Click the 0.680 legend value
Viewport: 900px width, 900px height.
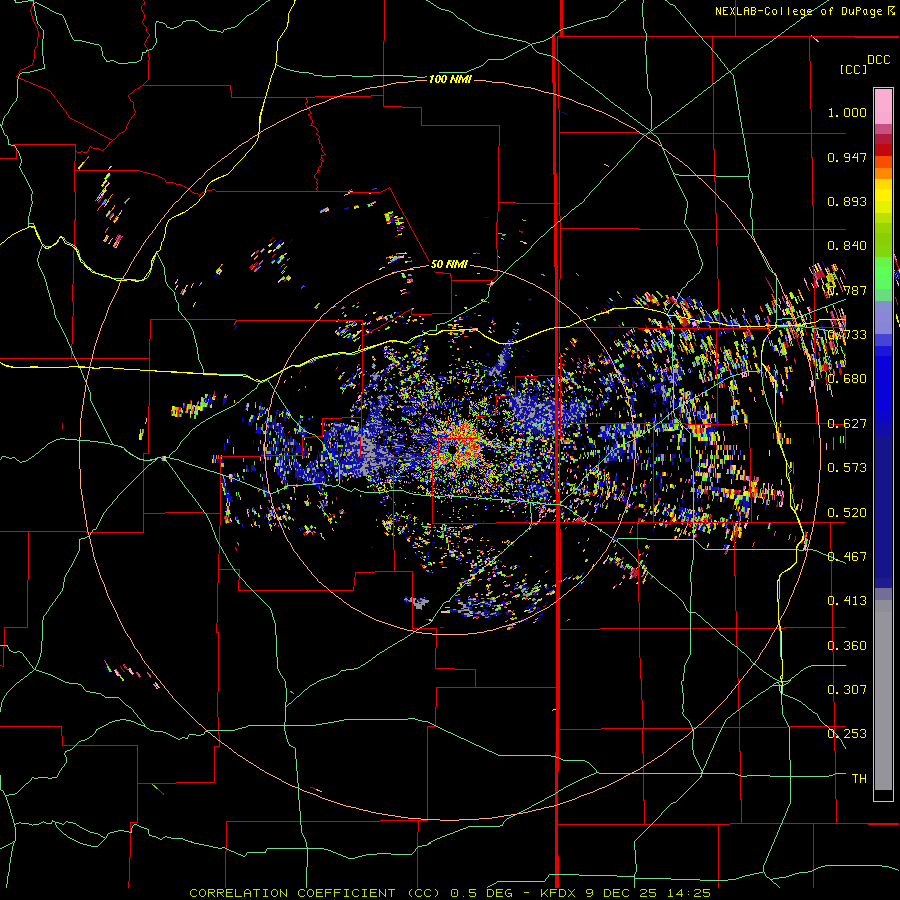click(847, 379)
